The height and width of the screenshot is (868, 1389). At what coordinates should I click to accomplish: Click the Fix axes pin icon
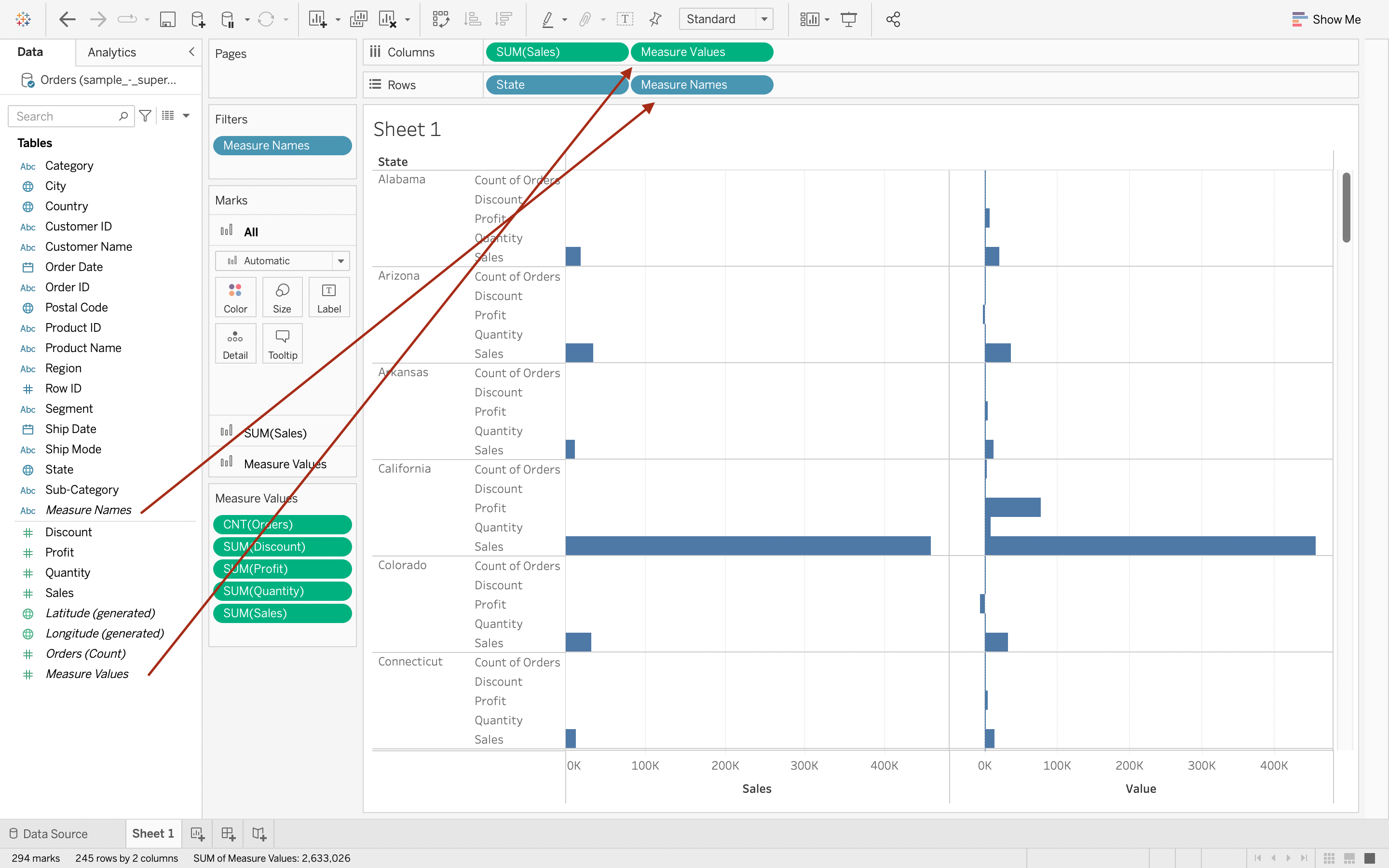(655, 19)
